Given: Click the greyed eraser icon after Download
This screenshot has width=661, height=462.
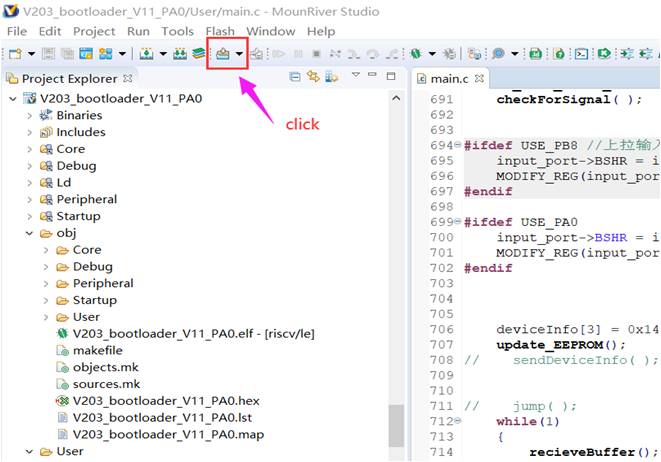Looking at the screenshot, I should pyautogui.click(x=256, y=54).
